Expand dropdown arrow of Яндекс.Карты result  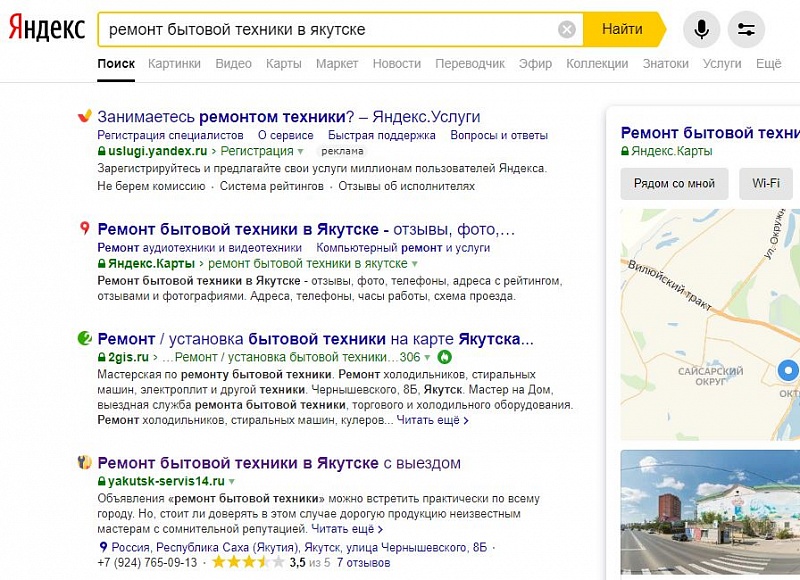pyautogui.click(x=414, y=264)
